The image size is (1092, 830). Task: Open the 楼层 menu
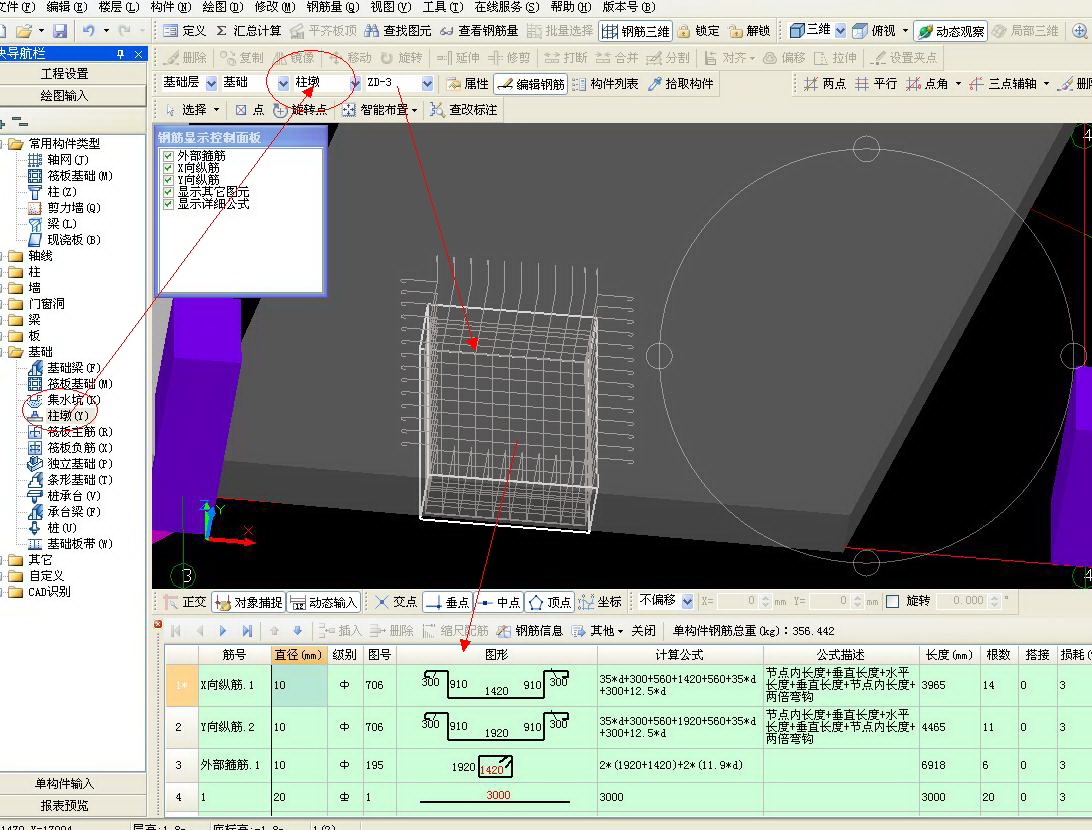click(x=118, y=7)
